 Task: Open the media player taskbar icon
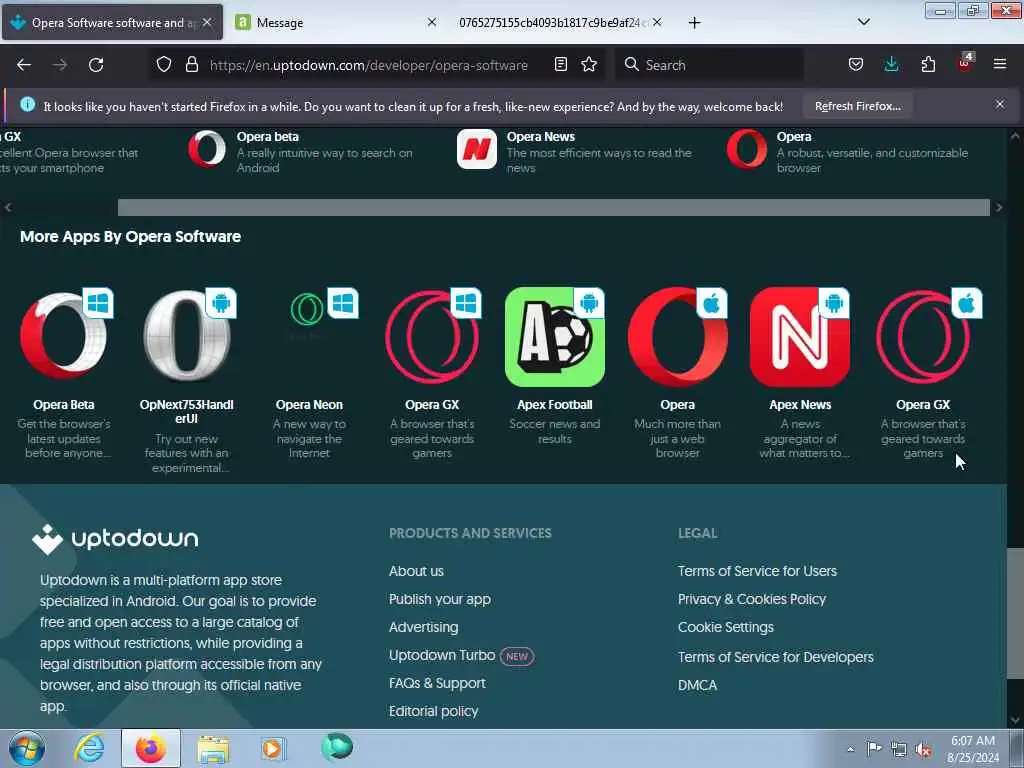(274, 748)
